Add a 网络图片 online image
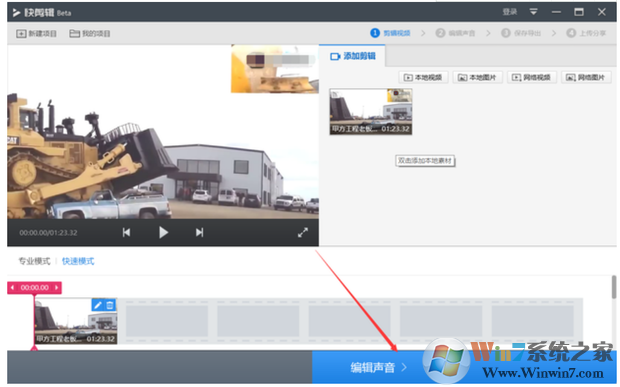This screenshot has height=387, width=620. click(586, 77)
